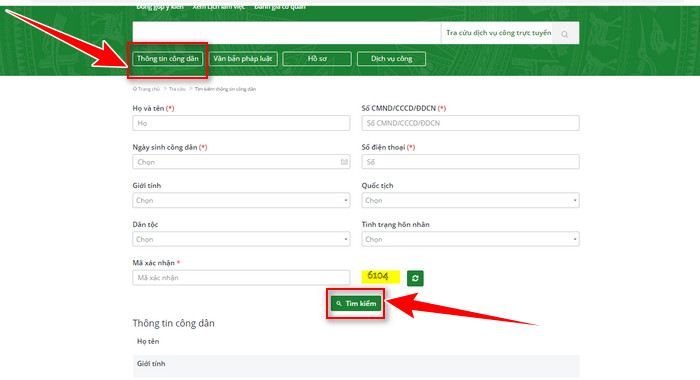Refresh the captcha code
This screenshot has height=380, width=700.
tap(415, 278)
